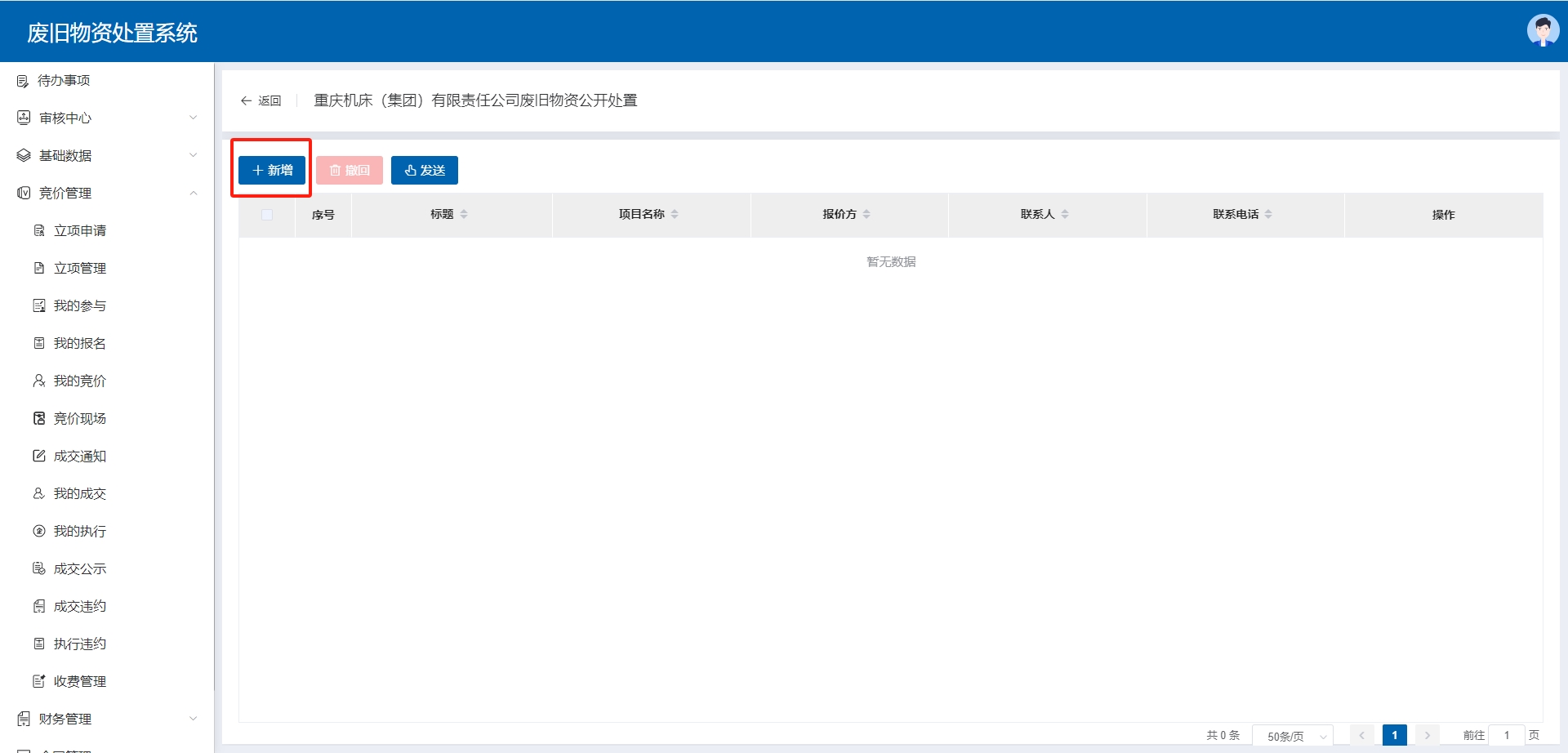
Task: Click the 竞价现场 menu icon
Action: pyautogui.click(x=38, y=418)
